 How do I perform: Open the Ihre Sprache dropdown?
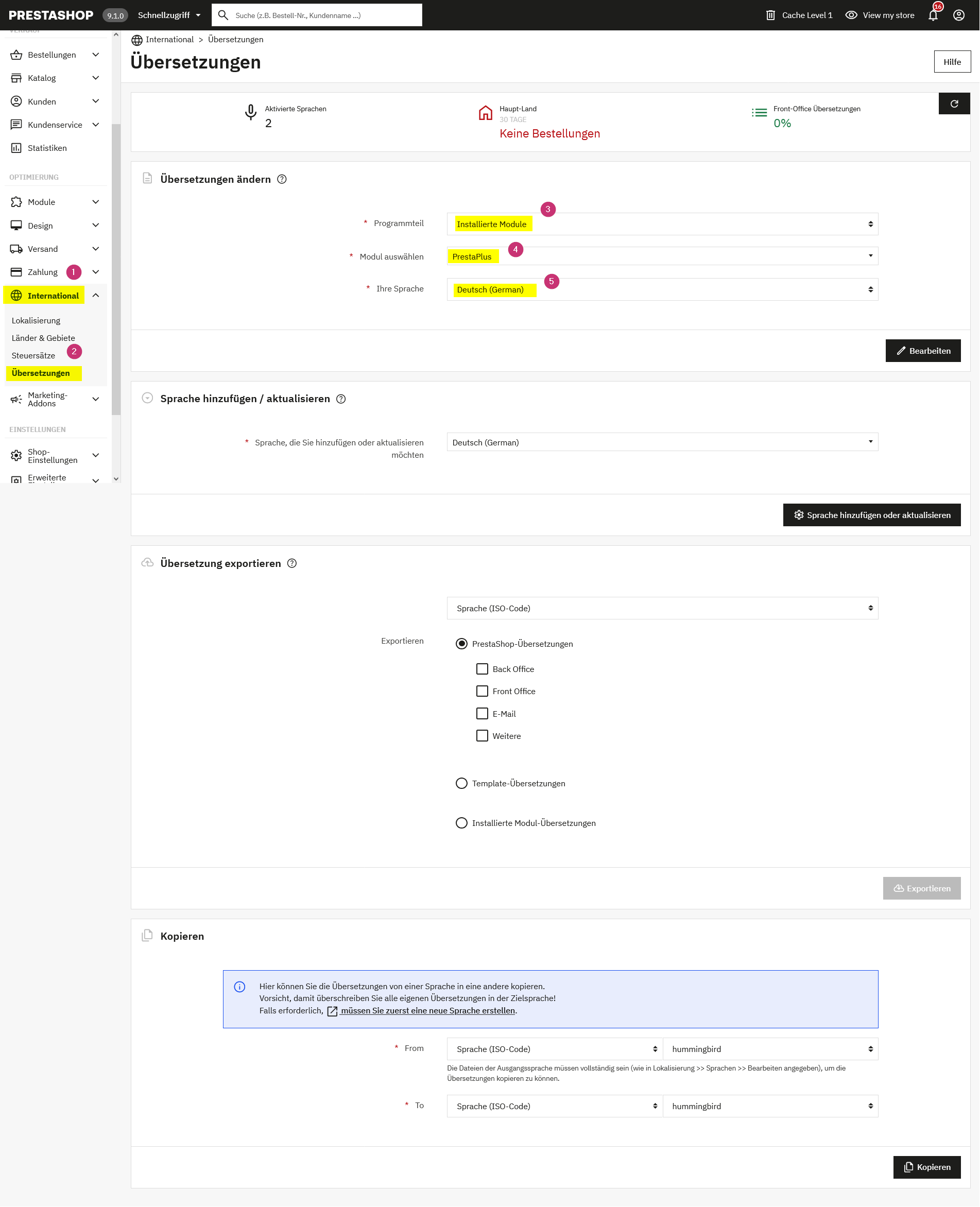[x=662, y=289]
